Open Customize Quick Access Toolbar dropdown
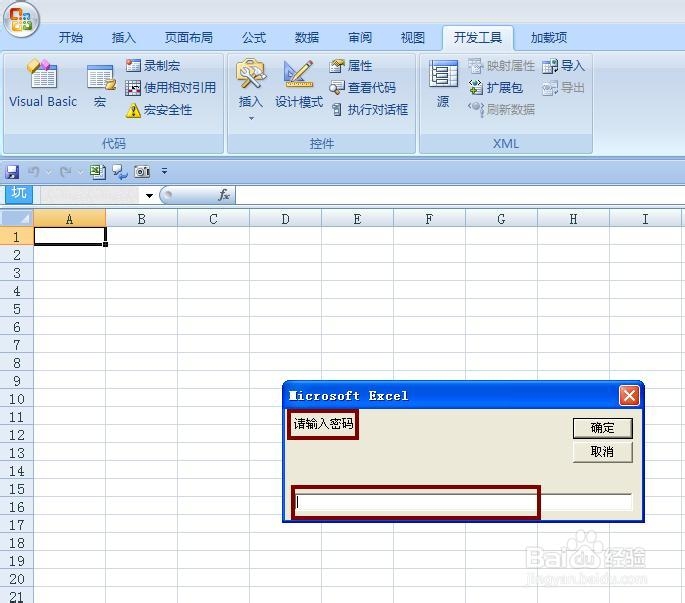The image size is (685, 603). point(164,171)
